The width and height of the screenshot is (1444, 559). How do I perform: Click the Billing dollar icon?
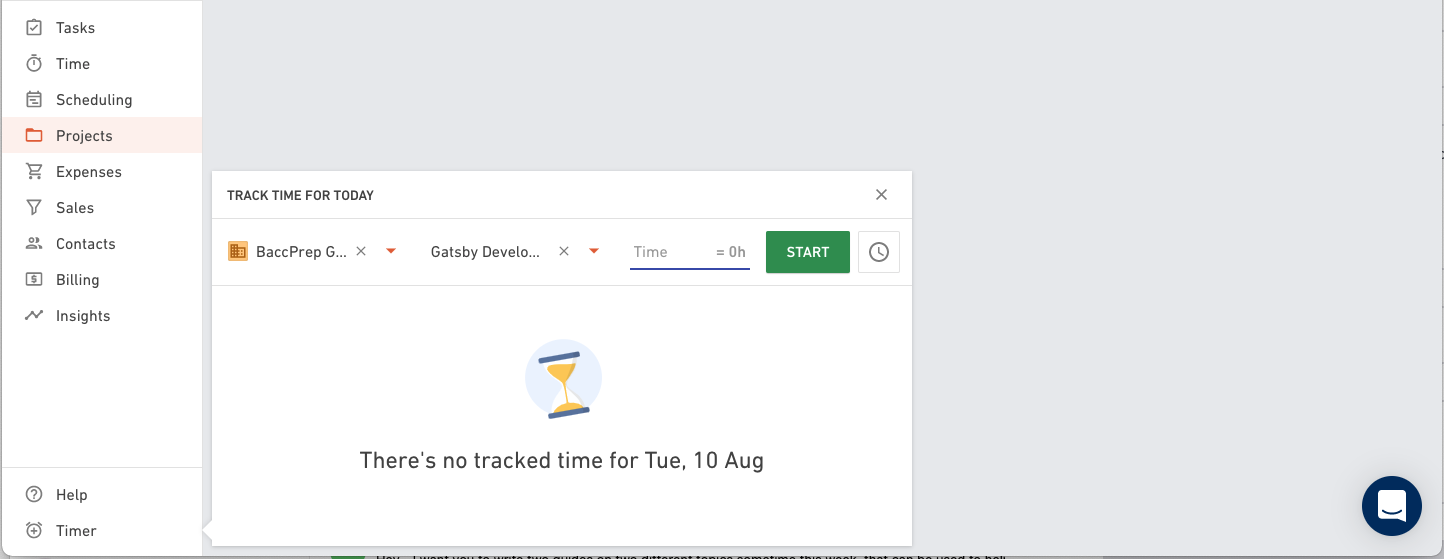click(x=34, y=280)
